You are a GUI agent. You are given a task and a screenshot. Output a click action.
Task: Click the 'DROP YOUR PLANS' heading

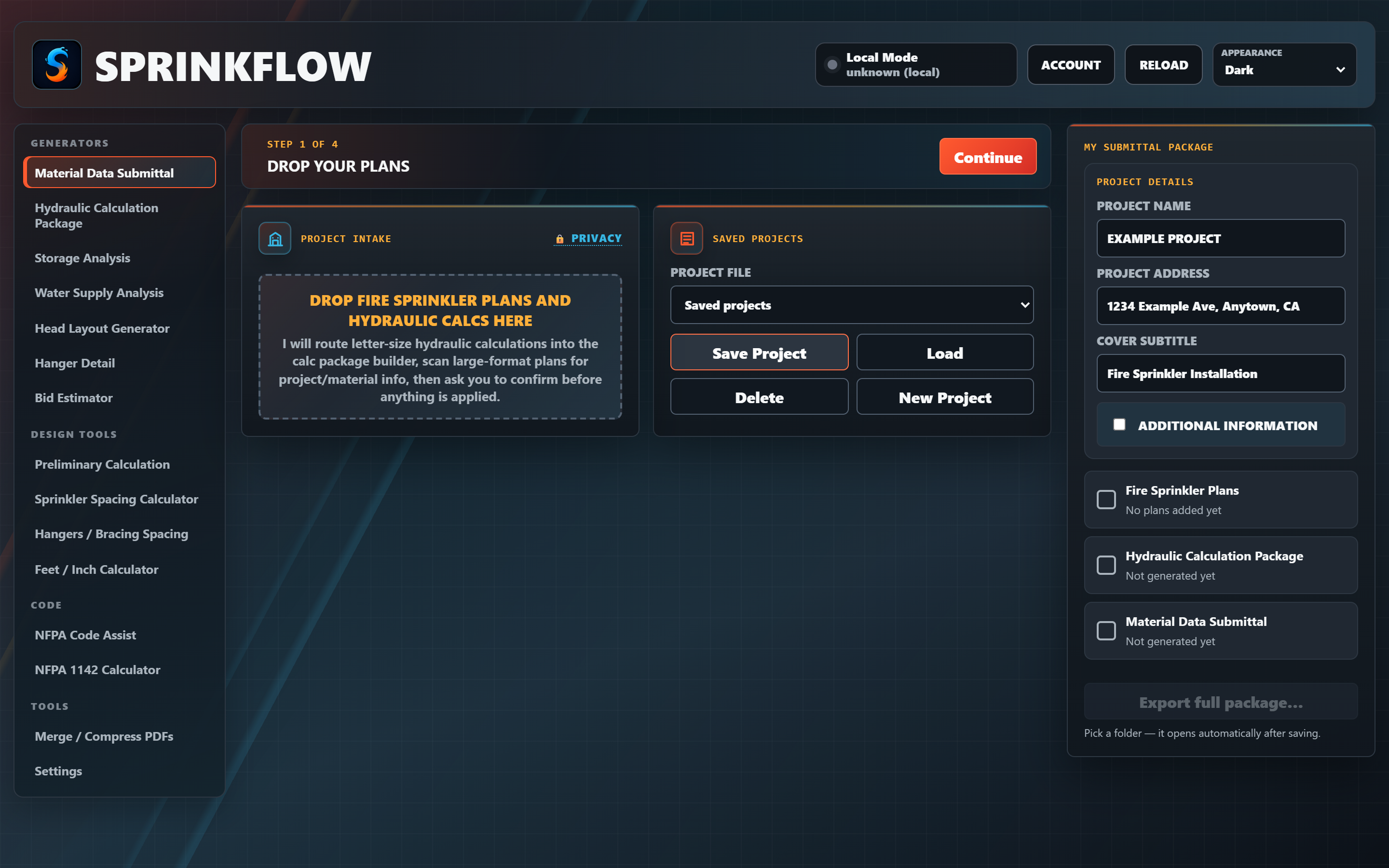[x=338, y=166]
